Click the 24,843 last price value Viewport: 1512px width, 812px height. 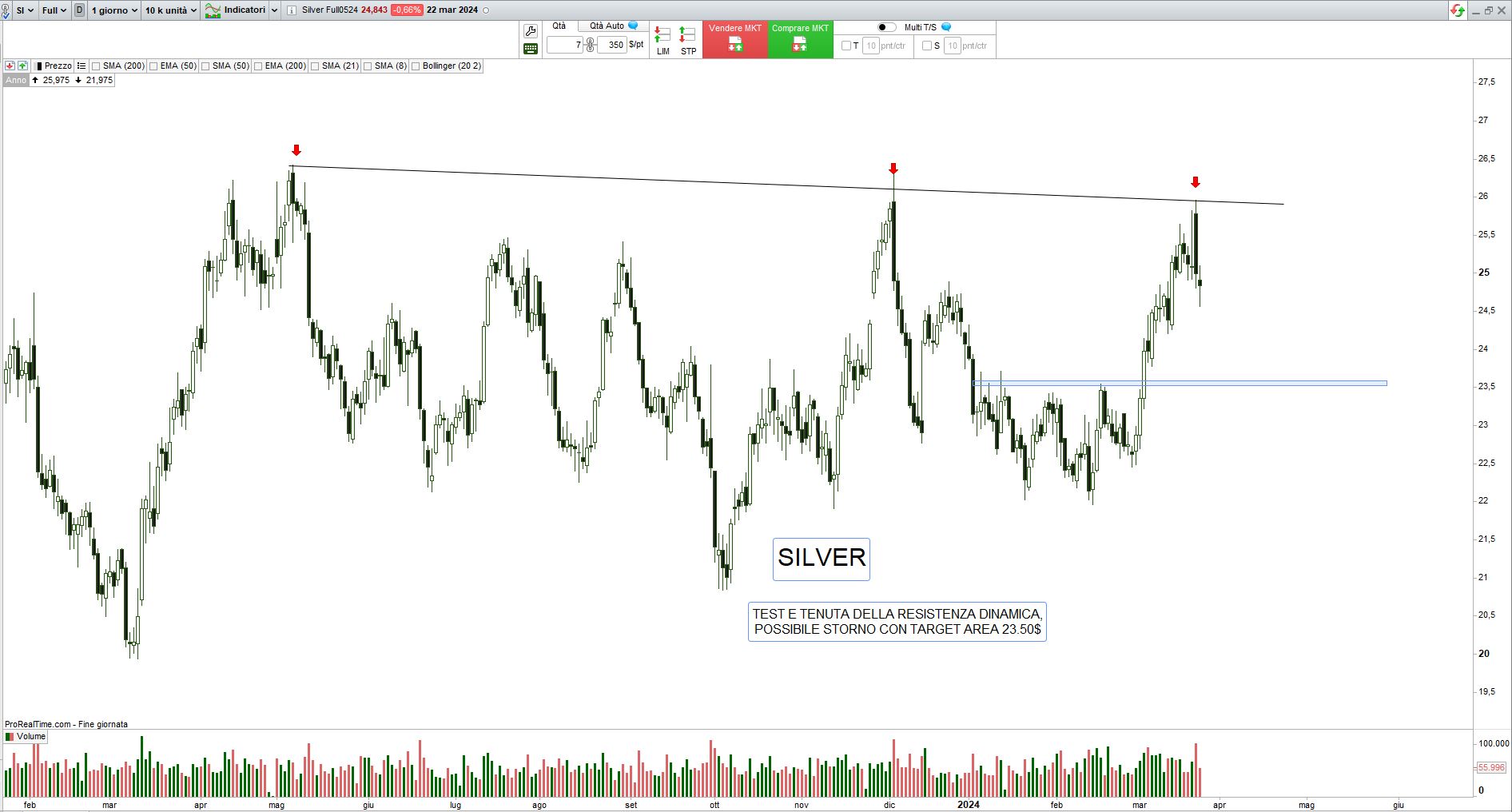pos(374,10)
